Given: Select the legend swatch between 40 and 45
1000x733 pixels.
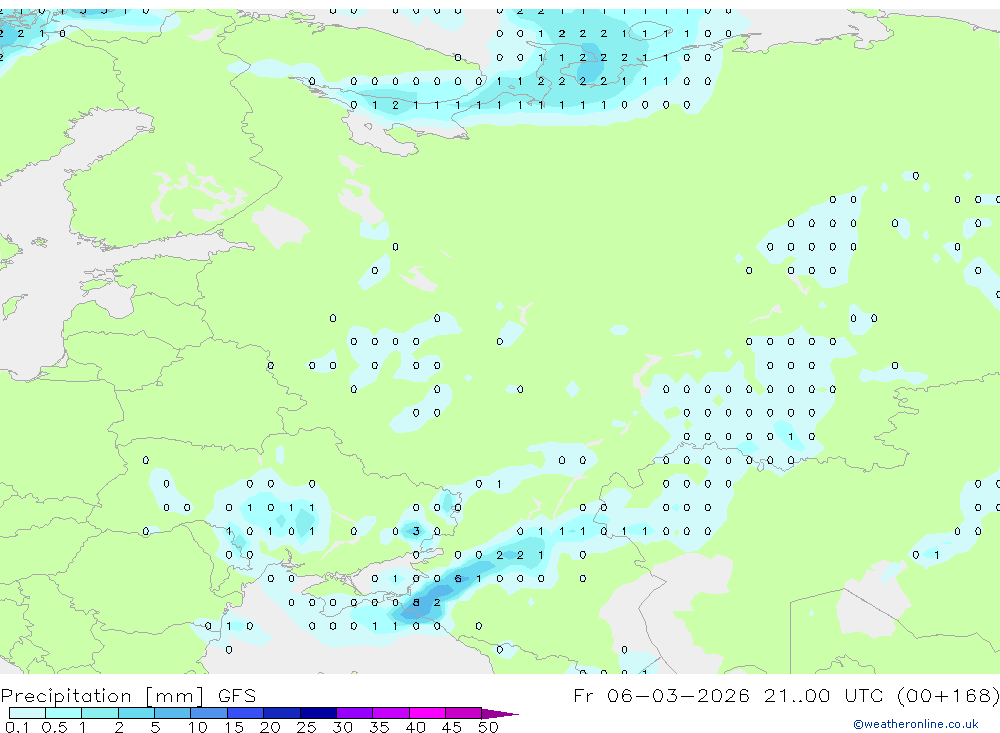Looking at the screenshot, I should [x=427, y=713].
